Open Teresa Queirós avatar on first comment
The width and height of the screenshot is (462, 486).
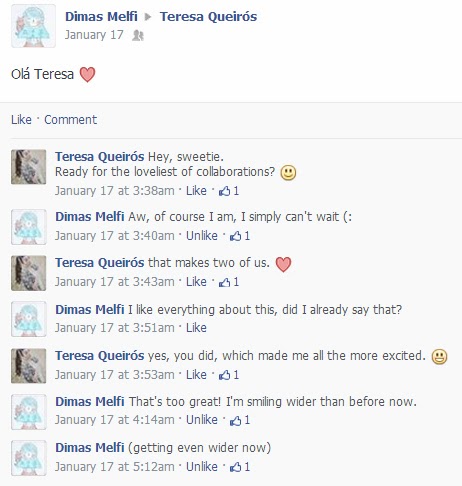29,167
